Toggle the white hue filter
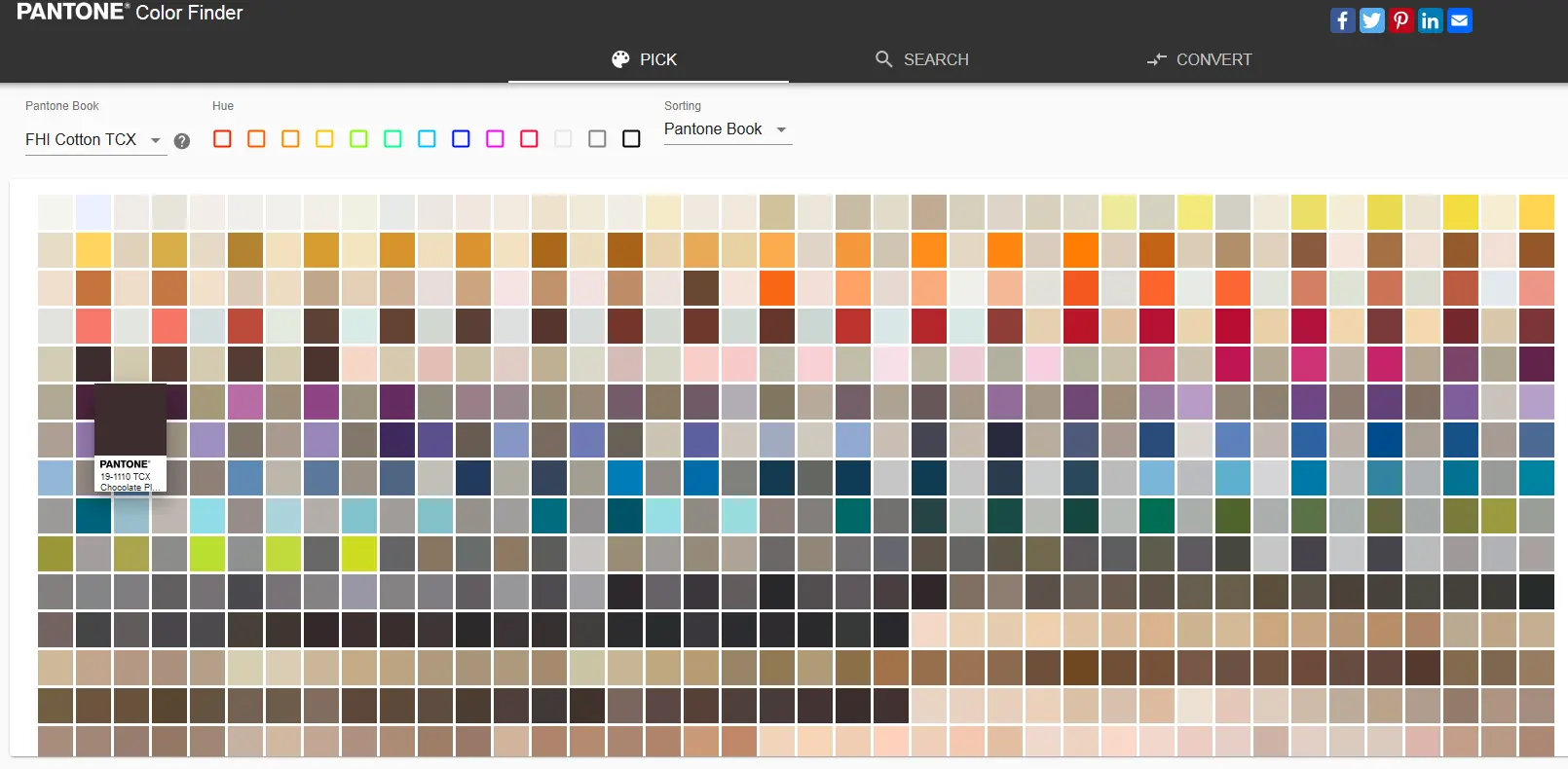 563,139
